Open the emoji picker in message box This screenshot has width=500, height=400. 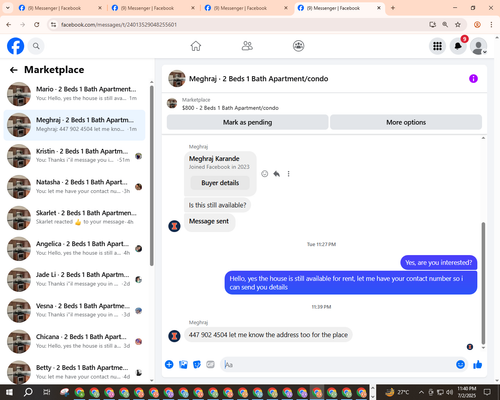[460, 364]
